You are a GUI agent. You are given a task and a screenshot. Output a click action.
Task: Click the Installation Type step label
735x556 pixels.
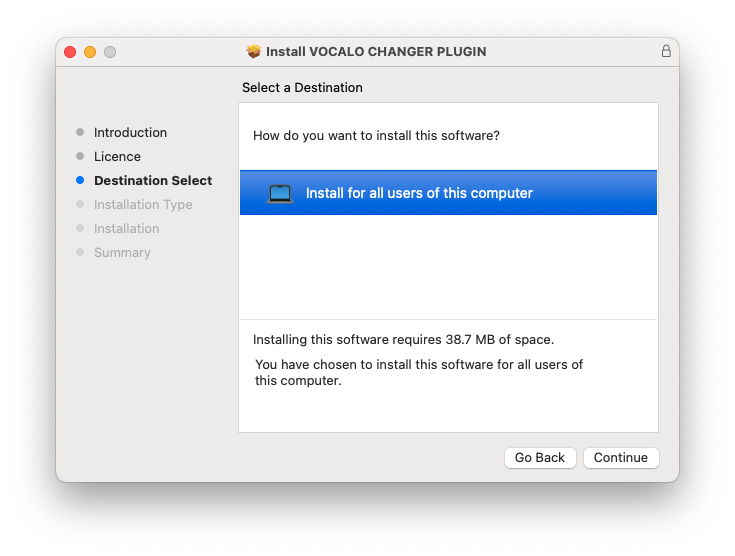[x=143, y=204]
